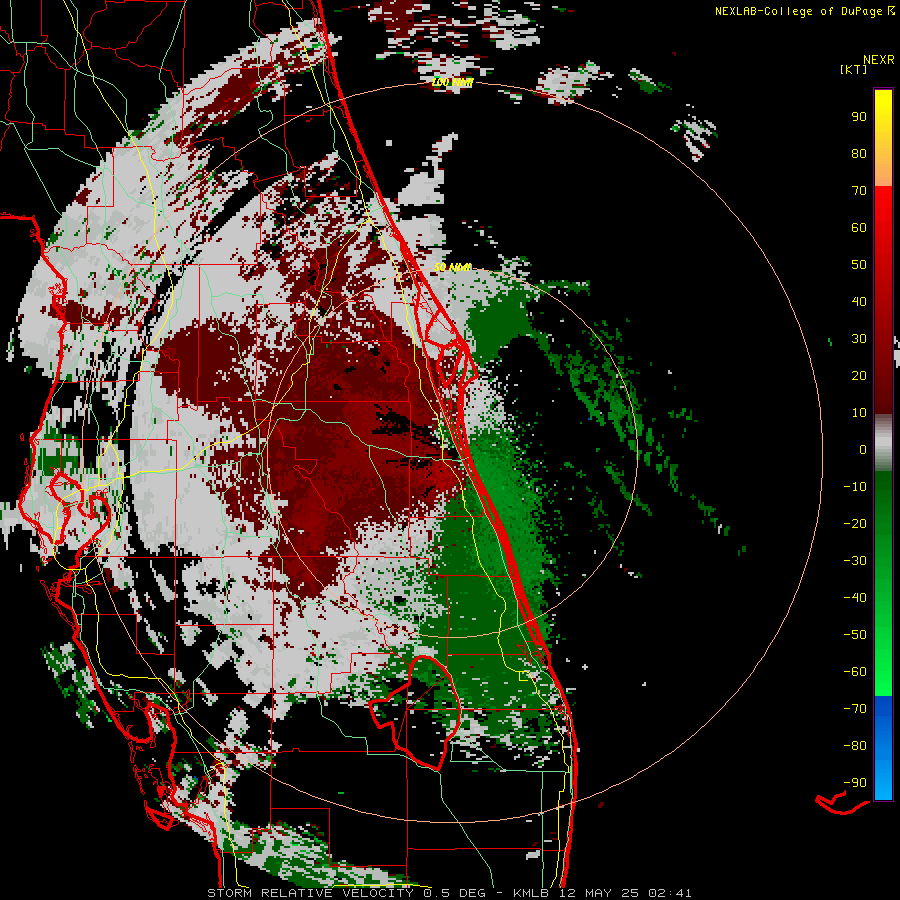Select the 80 knot scale label
Image resolution: width=900 pixels, height=900 pixels.
[859, 153]
